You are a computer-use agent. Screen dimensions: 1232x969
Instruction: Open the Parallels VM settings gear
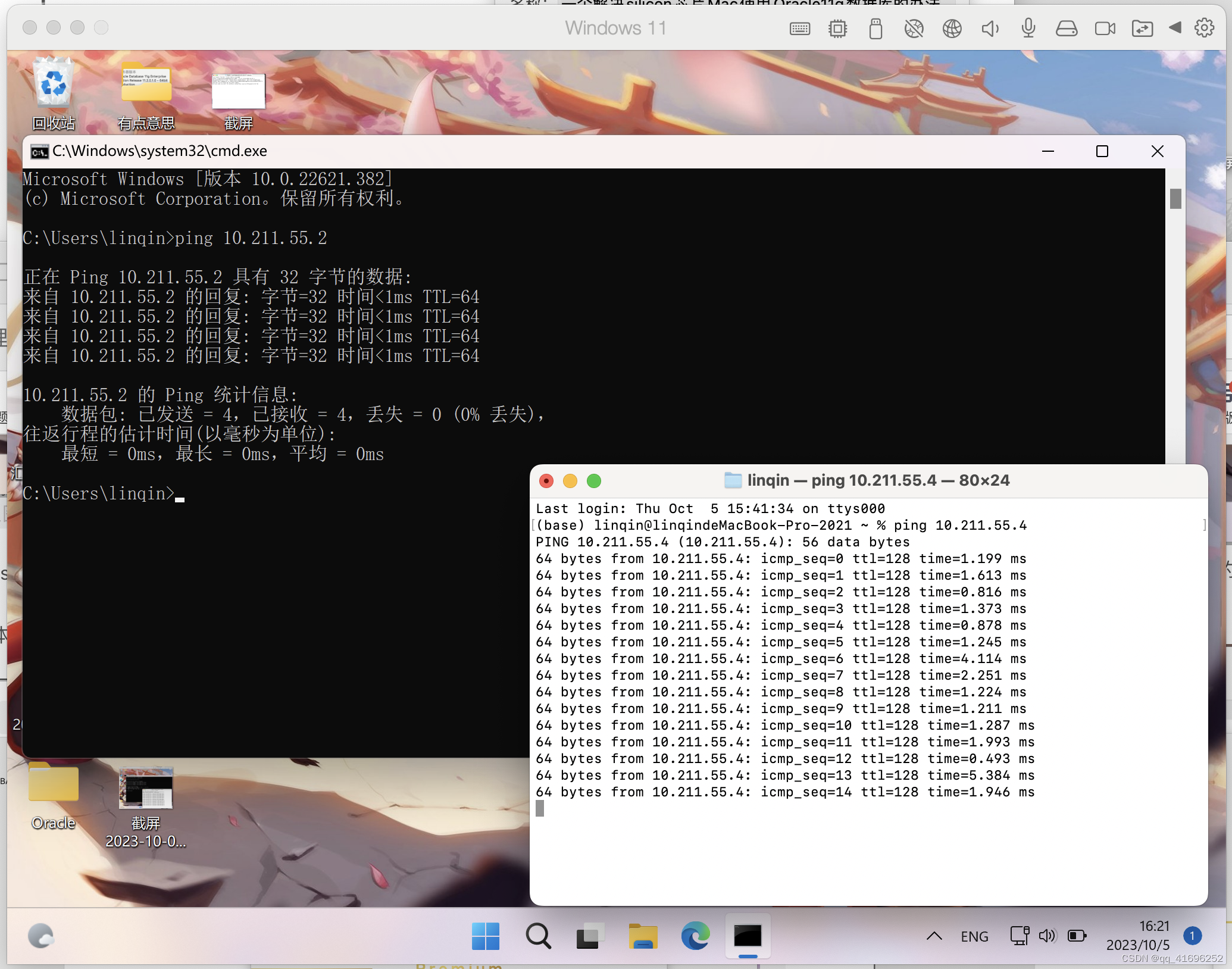coord(1204,27)
